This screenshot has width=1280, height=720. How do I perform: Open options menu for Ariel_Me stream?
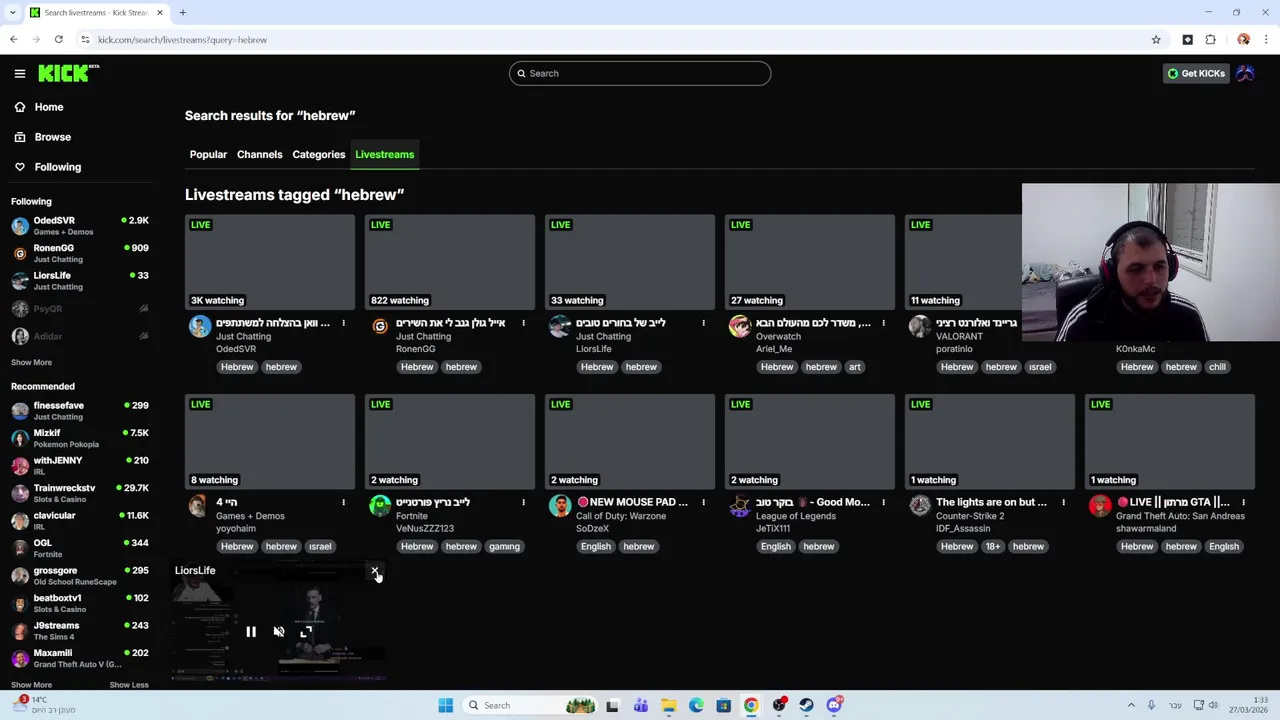click(883, 323)
